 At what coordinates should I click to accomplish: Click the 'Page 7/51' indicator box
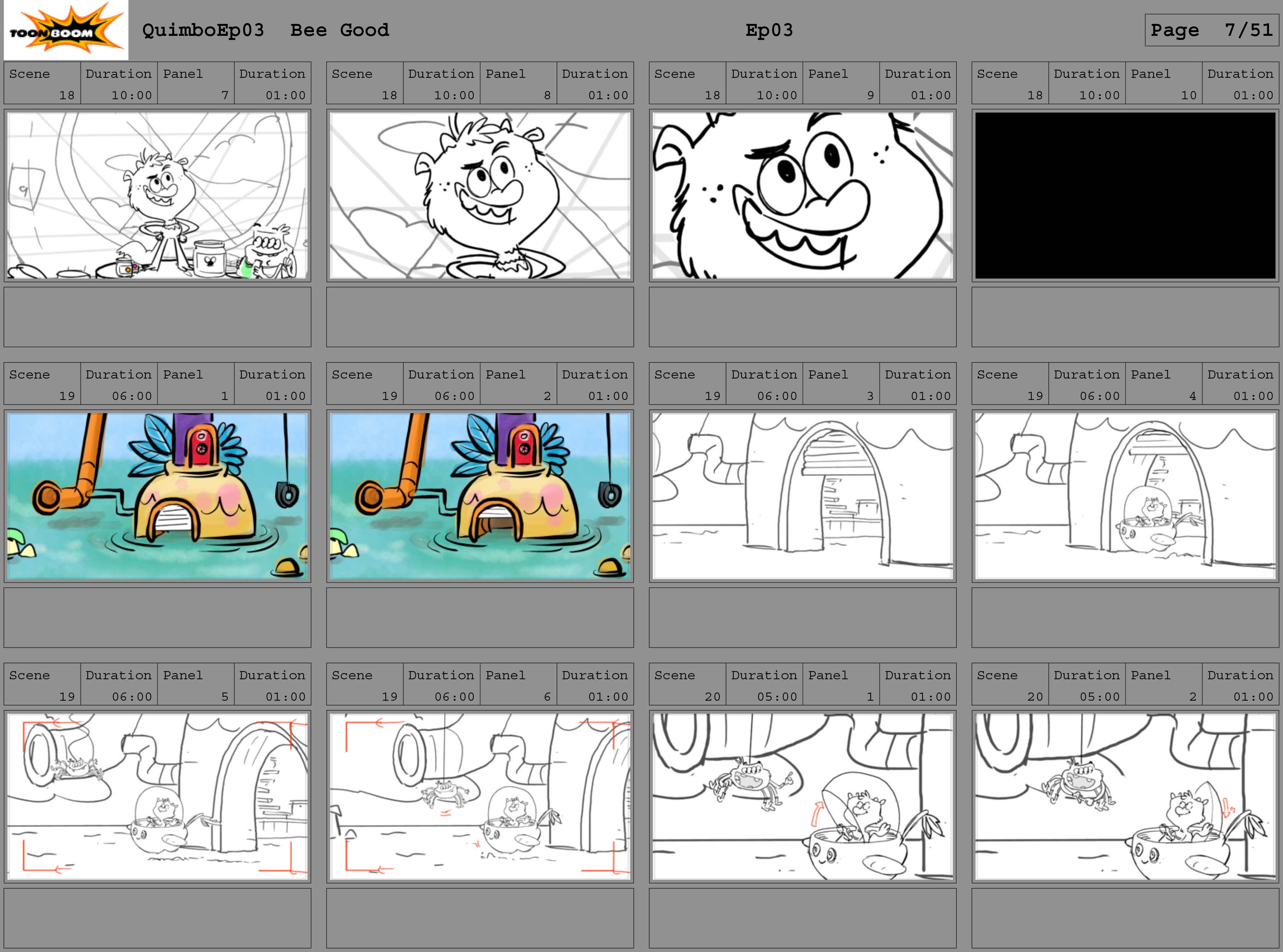[x=1212, y=30]
